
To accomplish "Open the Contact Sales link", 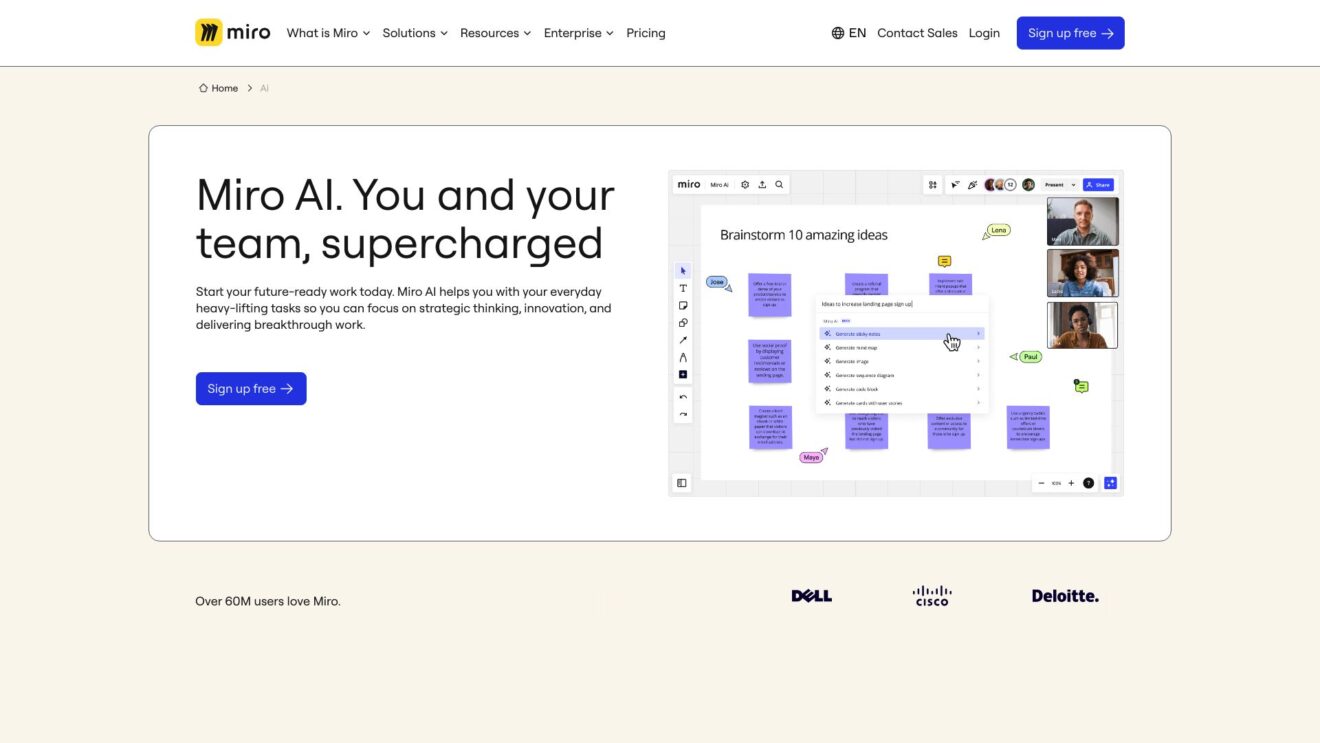I will point(917,33).
